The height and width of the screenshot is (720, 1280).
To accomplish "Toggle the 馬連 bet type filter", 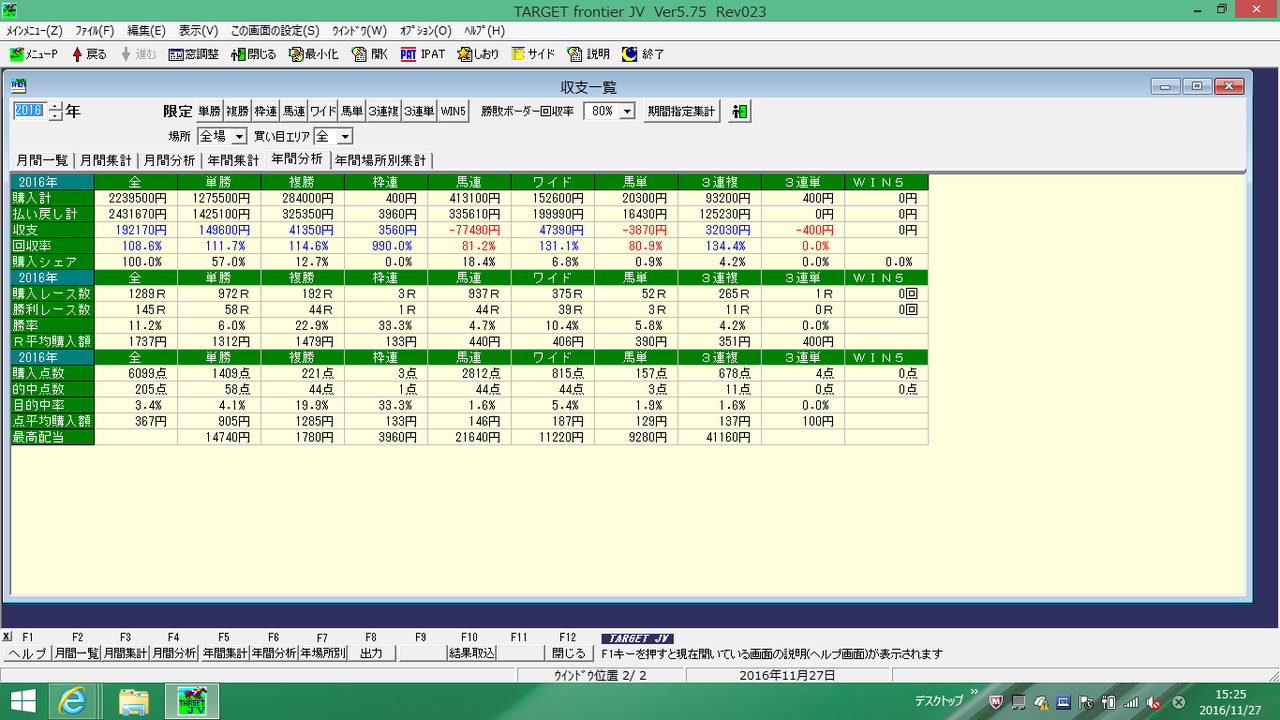I will click(x=293, y=112).
